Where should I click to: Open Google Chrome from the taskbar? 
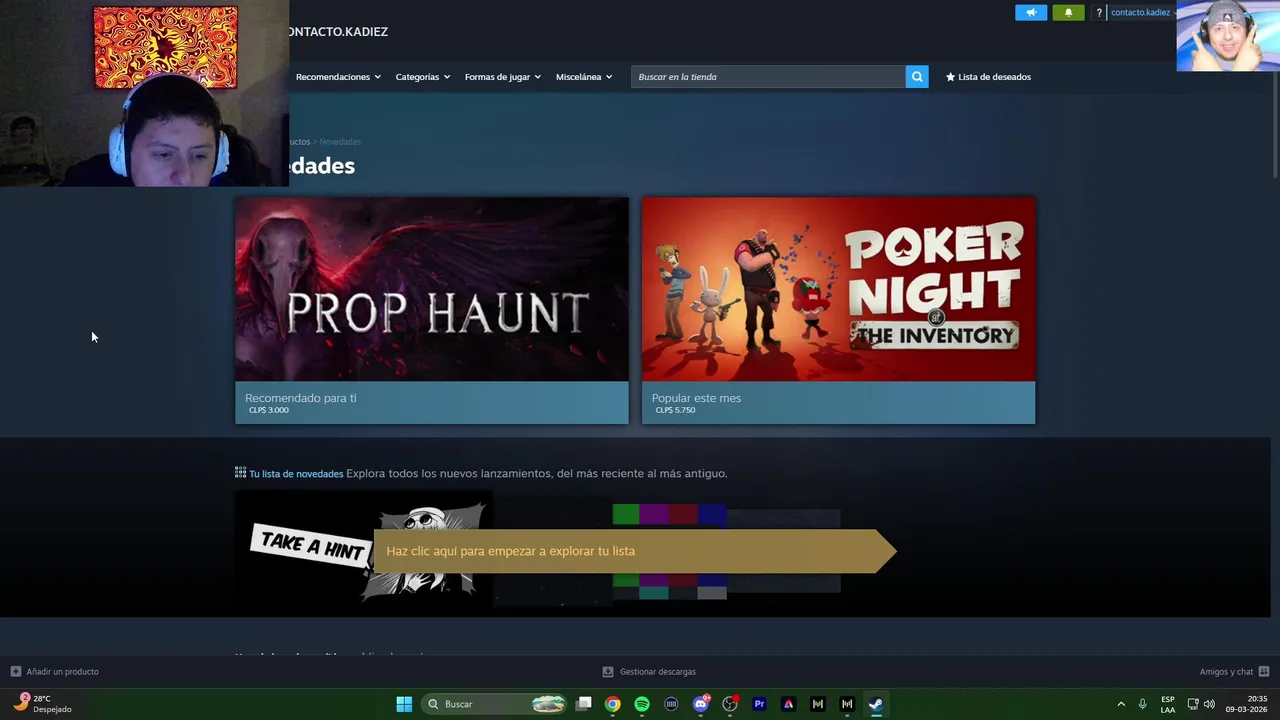click(x=613, y=704)
